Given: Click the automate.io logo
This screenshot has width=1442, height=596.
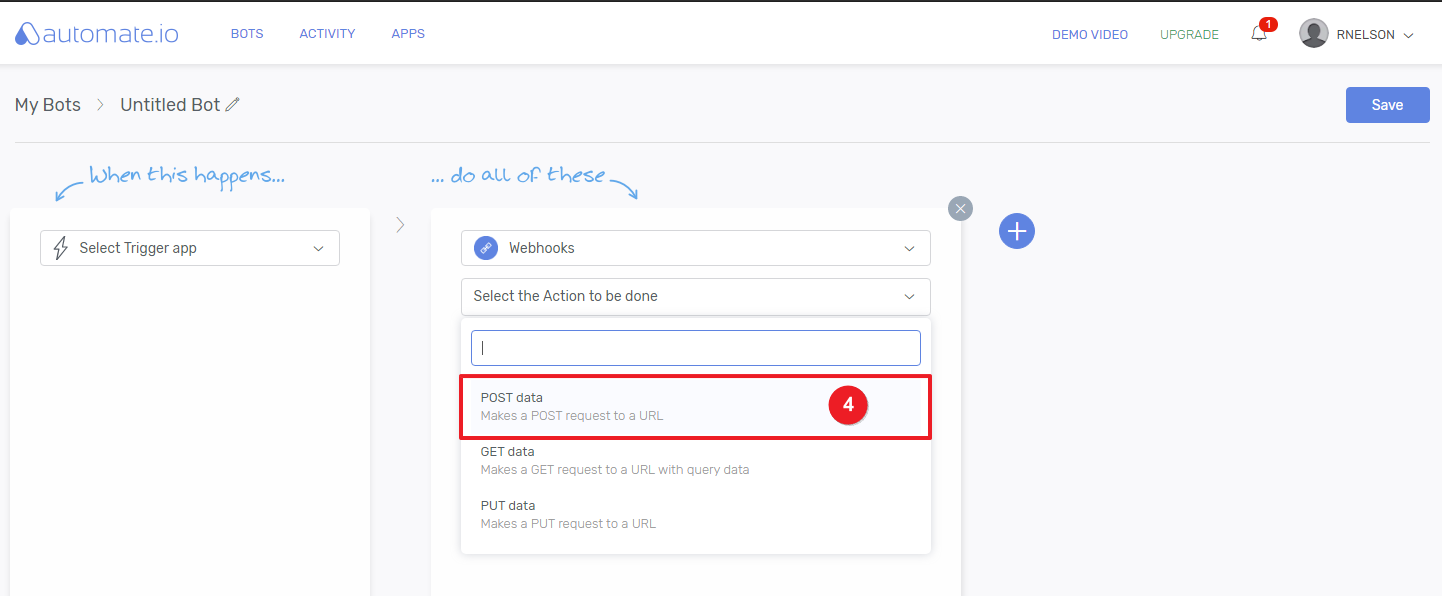Looking at the screenshot, I should [97, 34].
